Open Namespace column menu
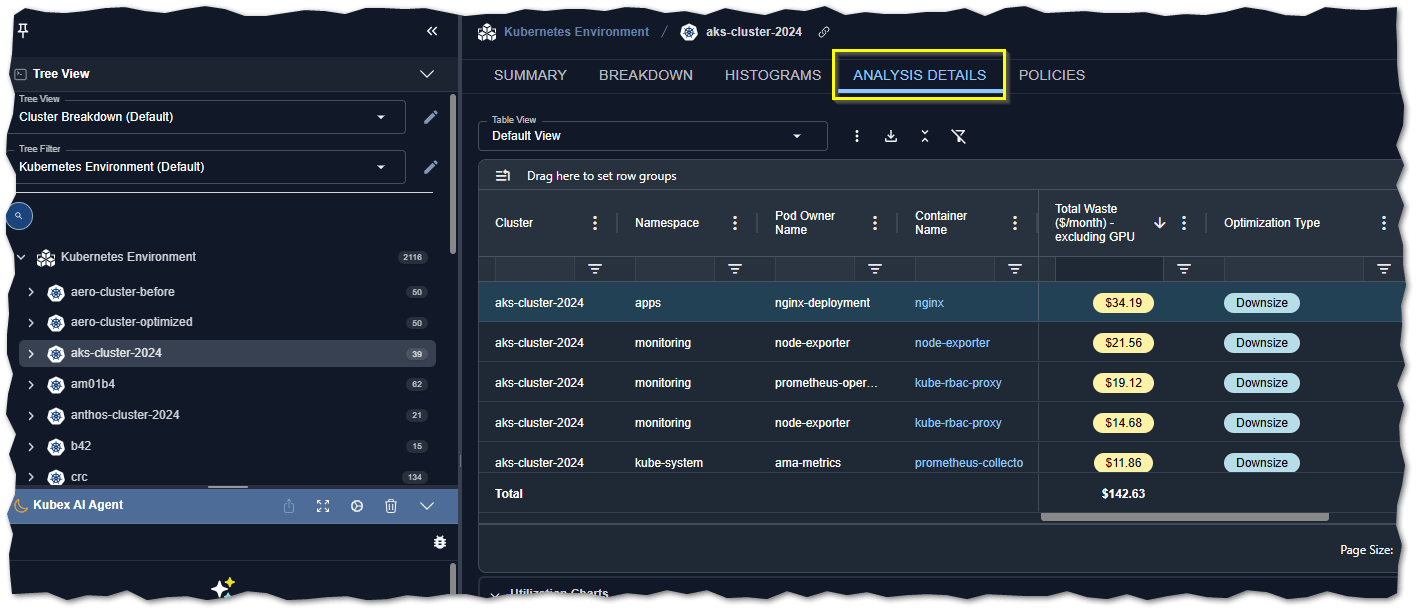This screenshot has height=610, width=1416. pyautogui.click(x=735, y=223)
